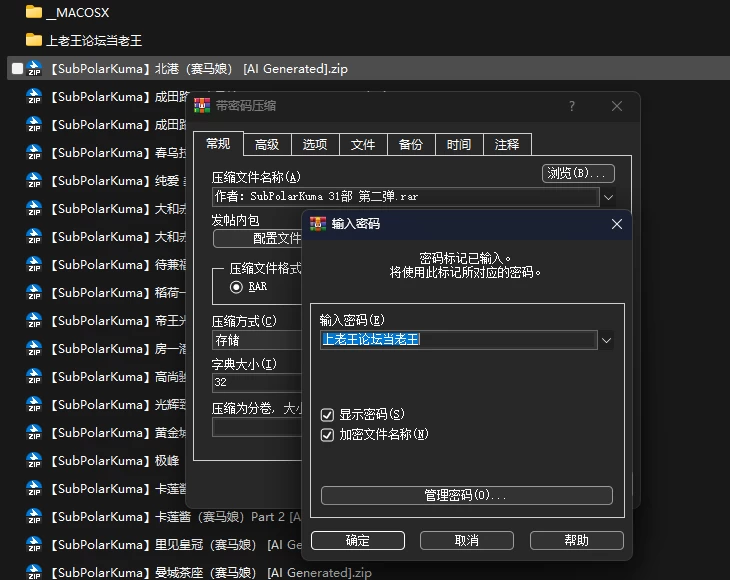Toggle 加密文件名称(N) checkbox

pos(327,434)
